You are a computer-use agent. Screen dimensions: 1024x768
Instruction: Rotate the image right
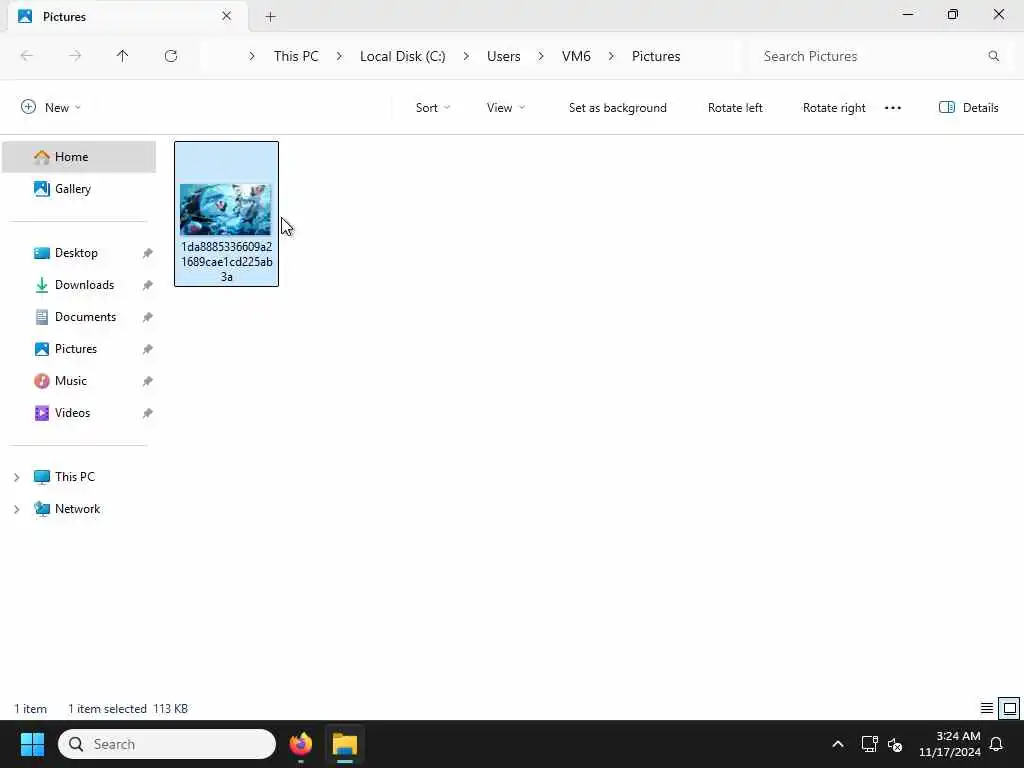pos(834,108)
